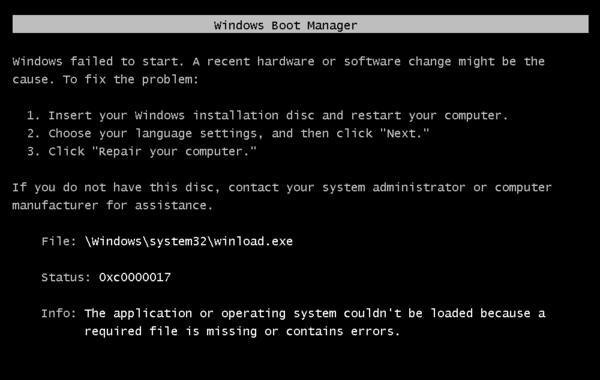Select step 1 Insert your Windows installation disc

tap(267, 116)
